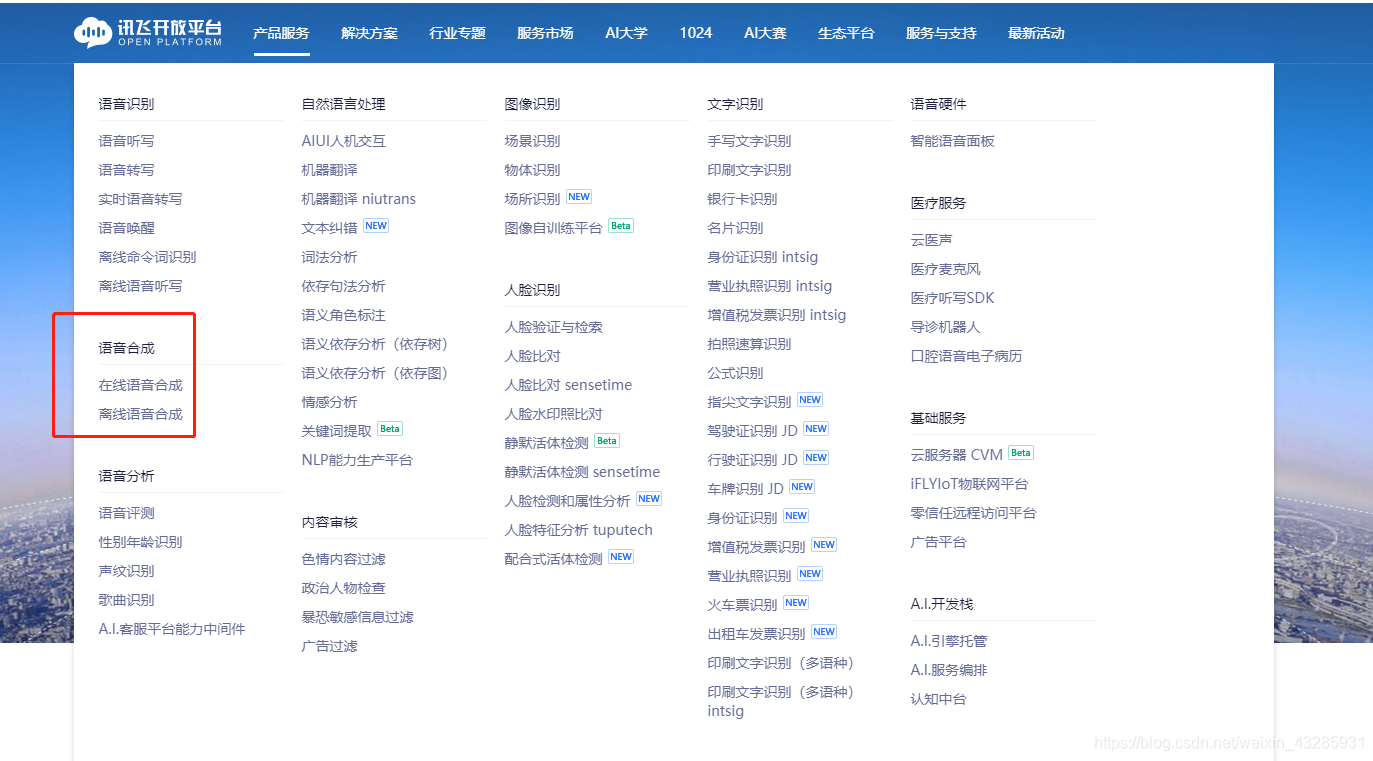
Task: Open 配合式活体检测
Action: [554, 559]
